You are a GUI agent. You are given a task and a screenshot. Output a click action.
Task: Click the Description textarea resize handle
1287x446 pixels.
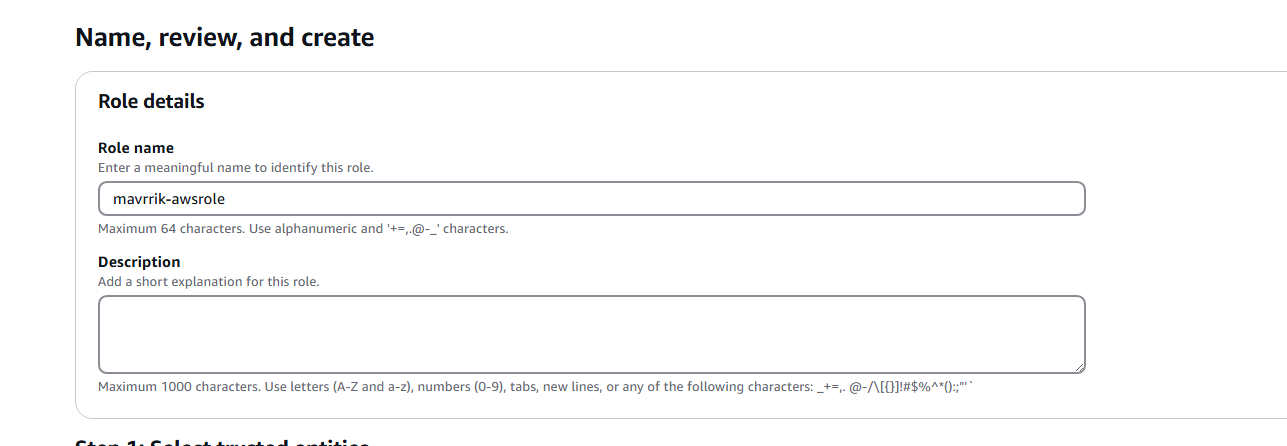tap(1079, 367)
